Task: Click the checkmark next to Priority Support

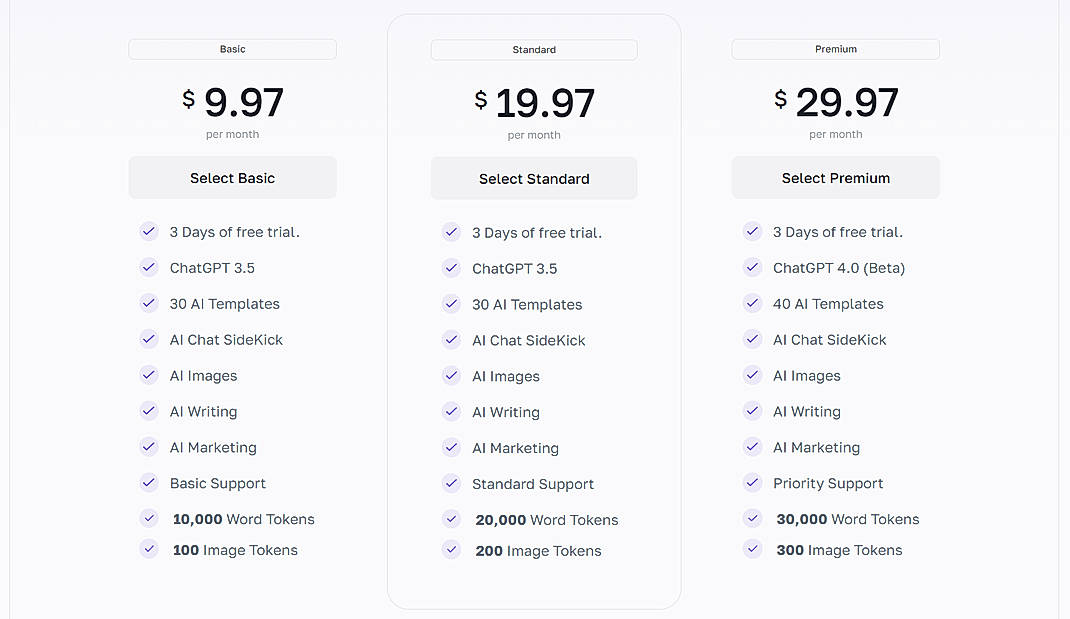Action: click(x=752, y=483)
